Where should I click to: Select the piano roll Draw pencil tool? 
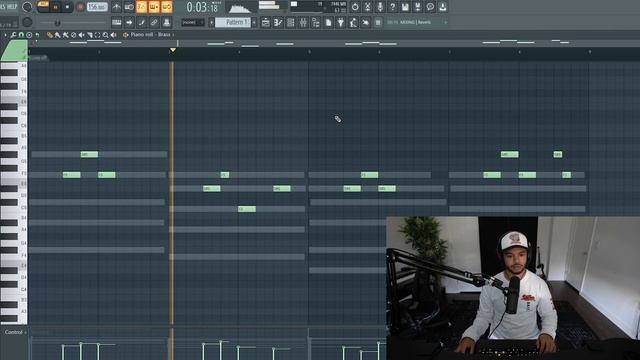coord(50,35)
